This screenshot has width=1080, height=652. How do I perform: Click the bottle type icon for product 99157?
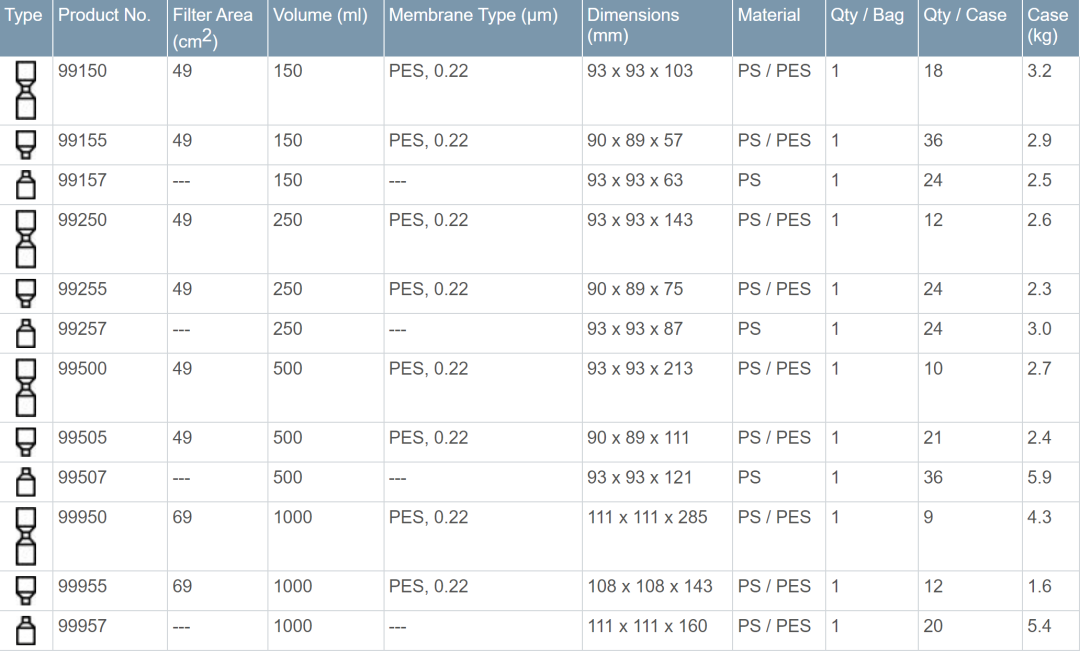(25, 185)
